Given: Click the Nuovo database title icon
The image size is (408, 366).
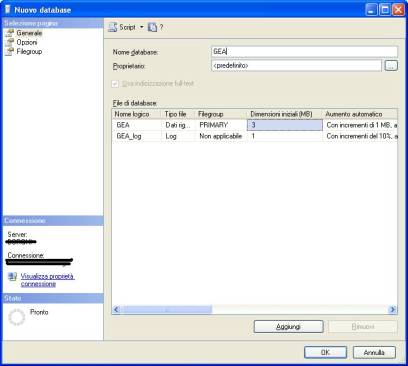Looking at the screenshot, I should click(8, 9).
